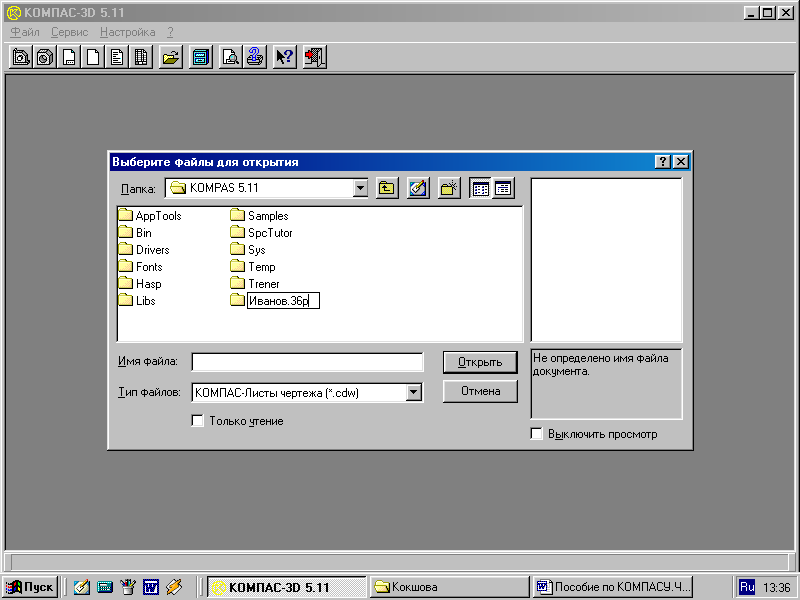Screen dimensions: 800x600
Task: Click the exit program door icon
Action: pos(315,57)
